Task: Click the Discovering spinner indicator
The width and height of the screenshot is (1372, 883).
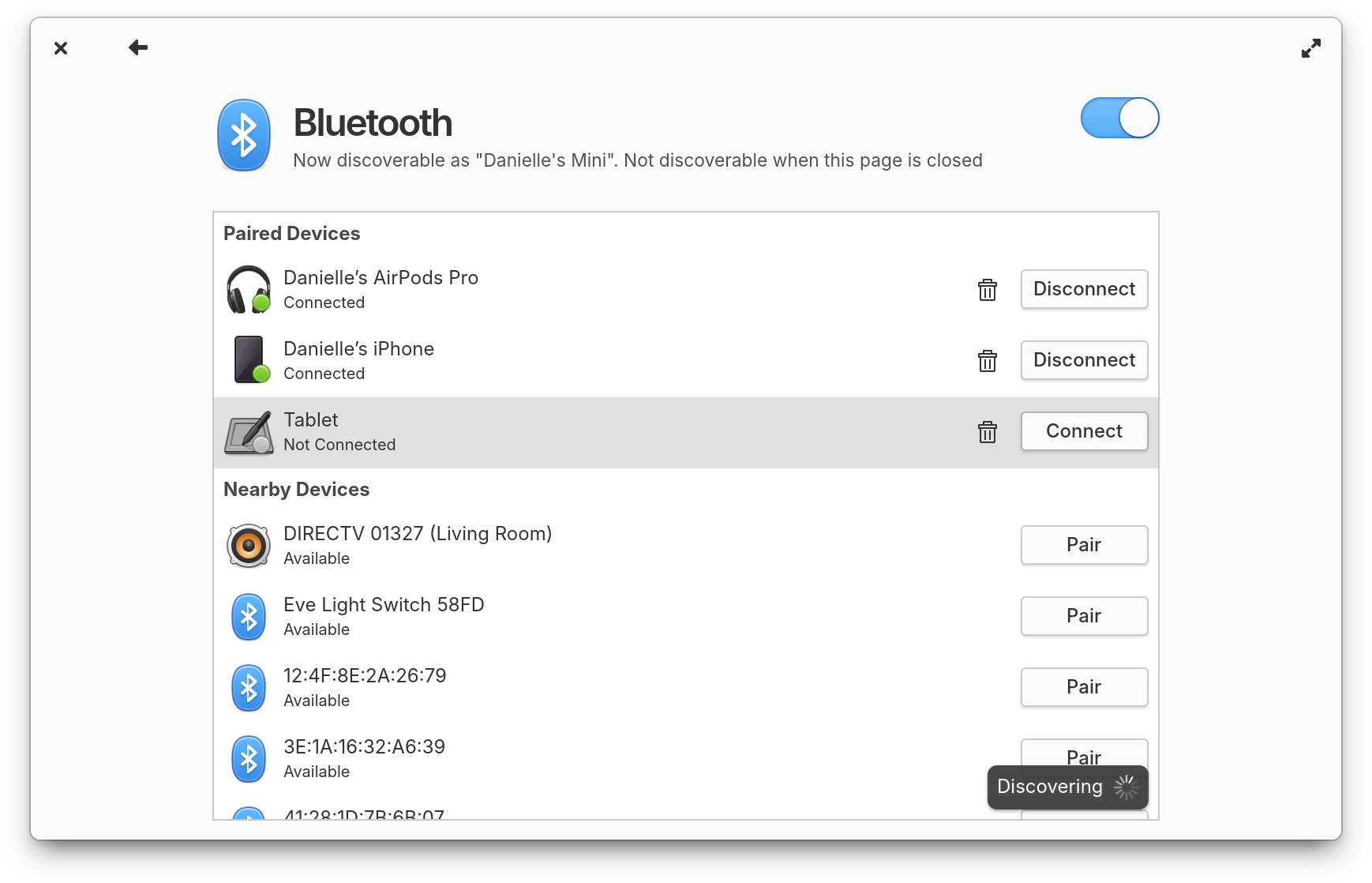Action: coord(1126,787)
